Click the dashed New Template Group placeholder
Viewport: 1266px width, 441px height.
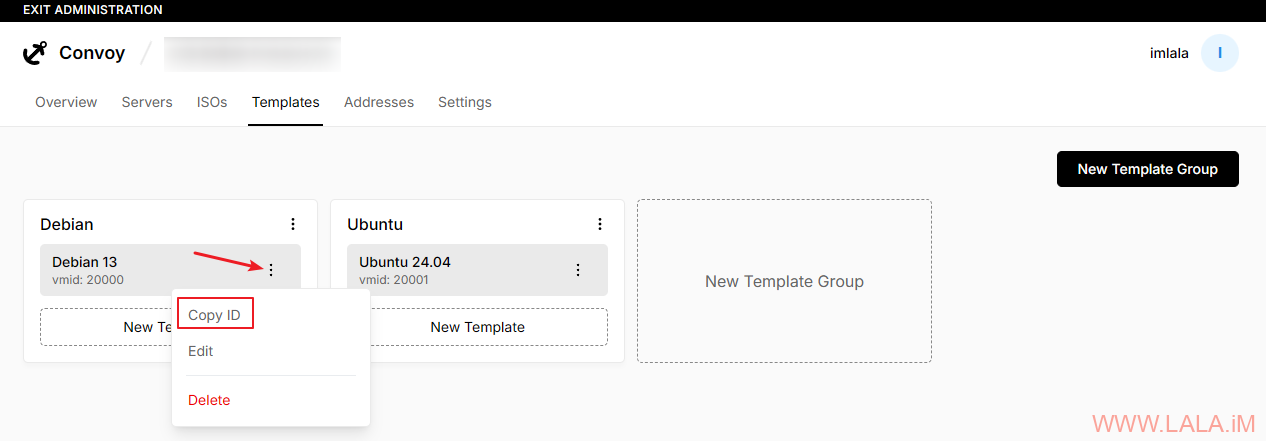[784, 281]
